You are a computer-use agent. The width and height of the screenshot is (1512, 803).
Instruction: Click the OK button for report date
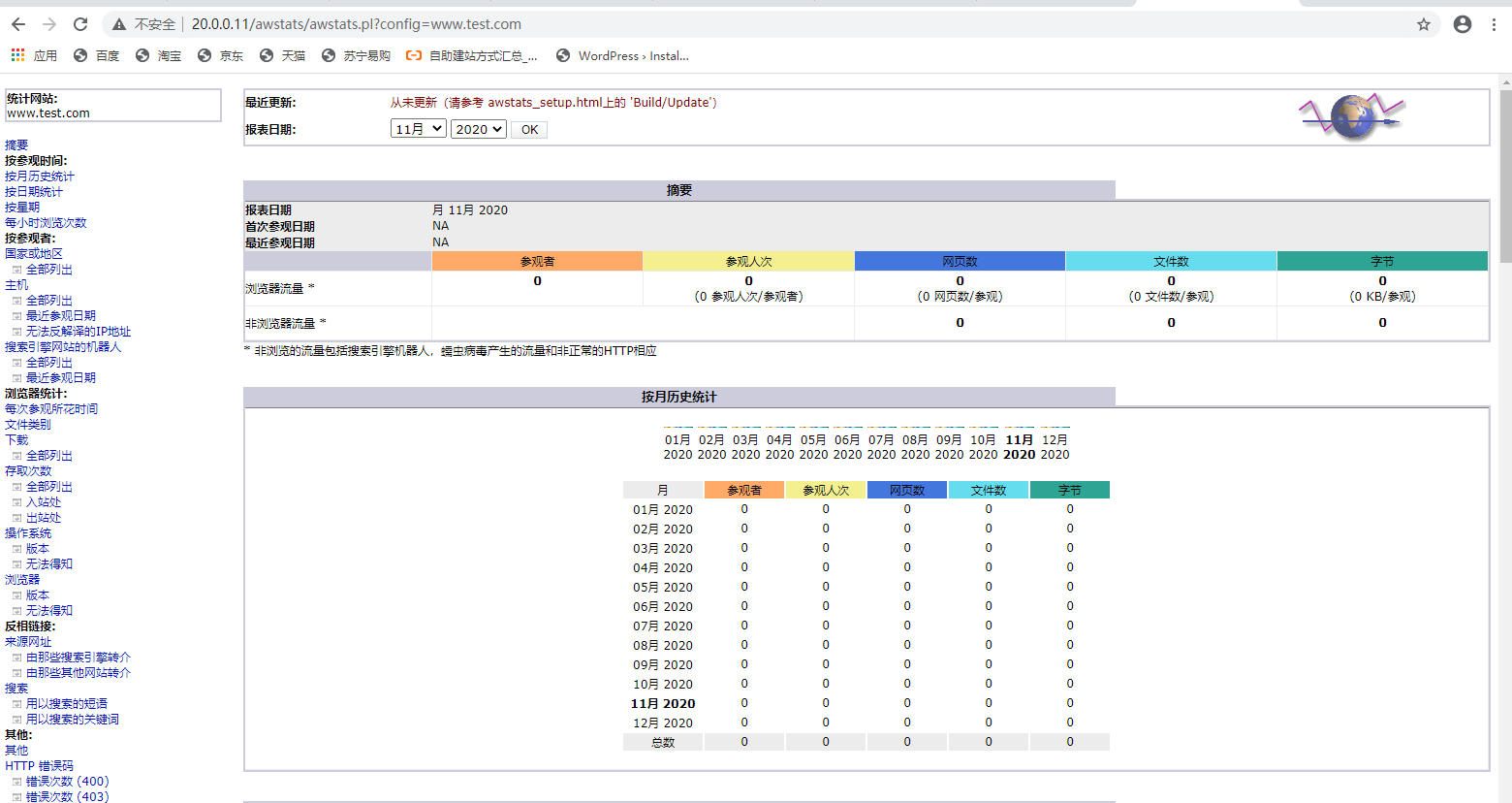coord(529,130)
